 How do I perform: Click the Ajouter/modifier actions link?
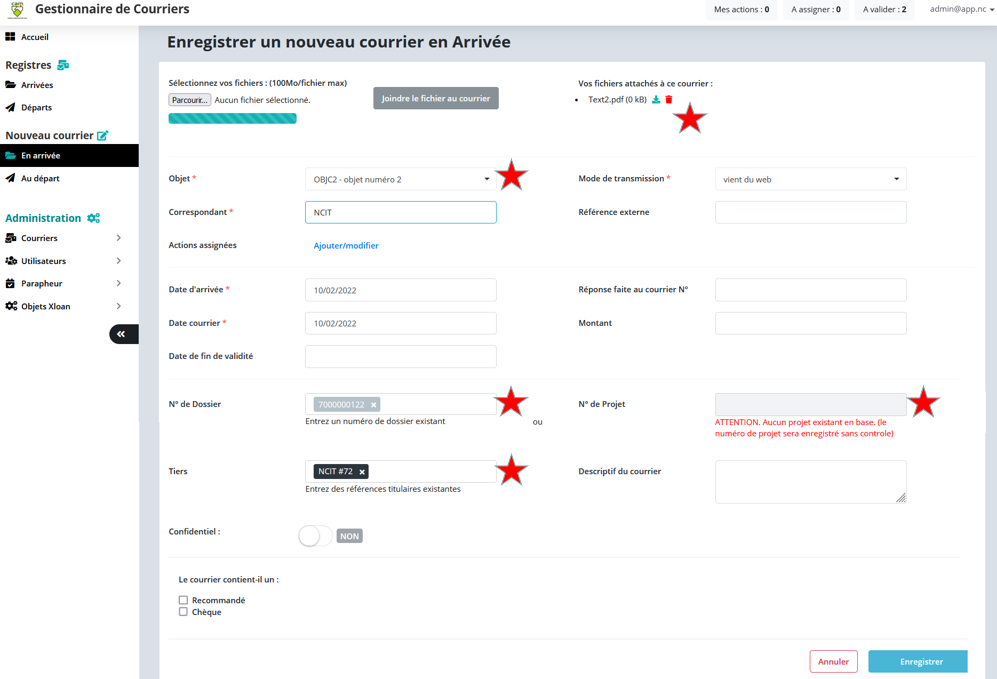(346, 246)
